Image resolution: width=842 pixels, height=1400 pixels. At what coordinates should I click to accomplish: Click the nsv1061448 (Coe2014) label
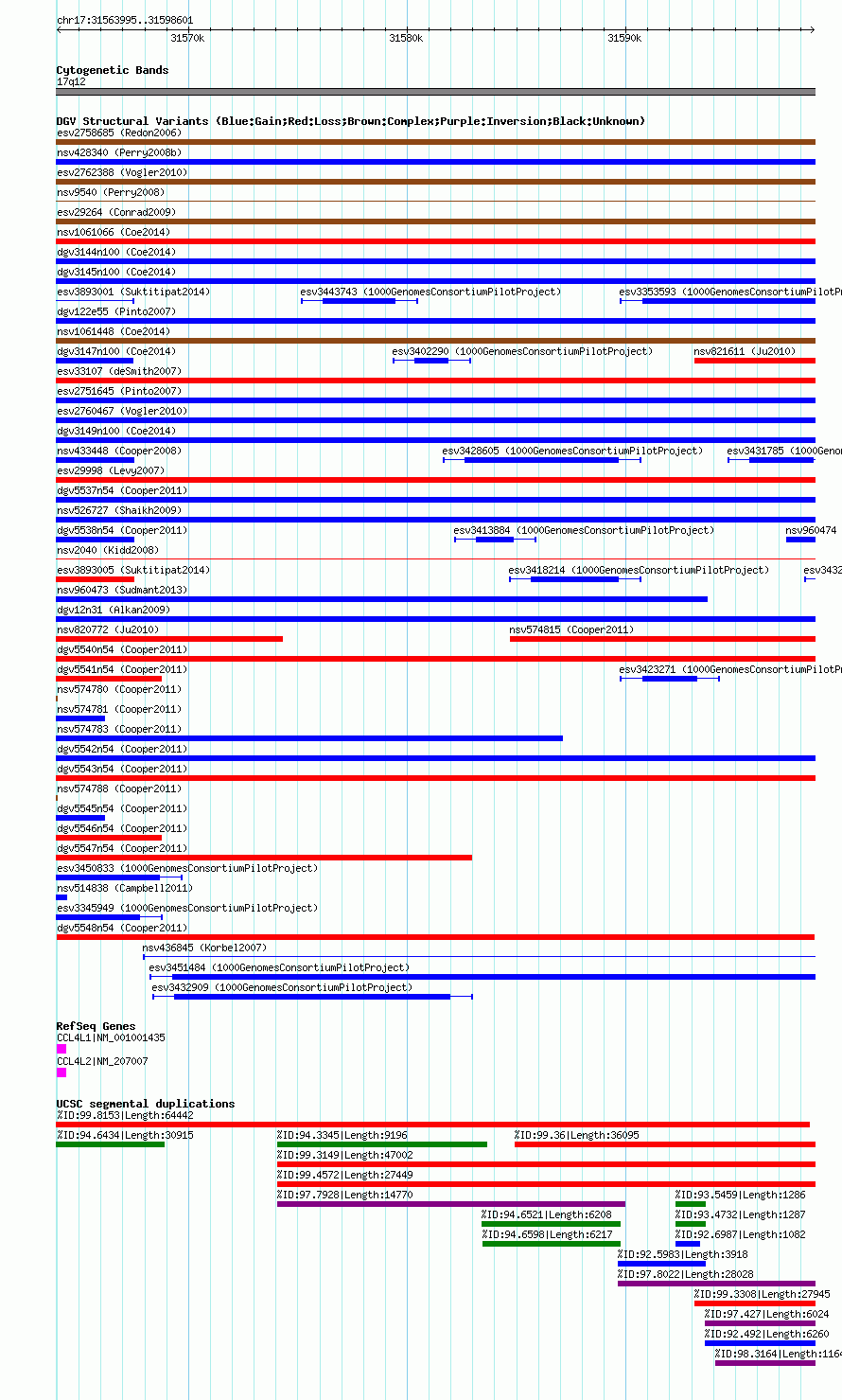(x=114, y=331)
